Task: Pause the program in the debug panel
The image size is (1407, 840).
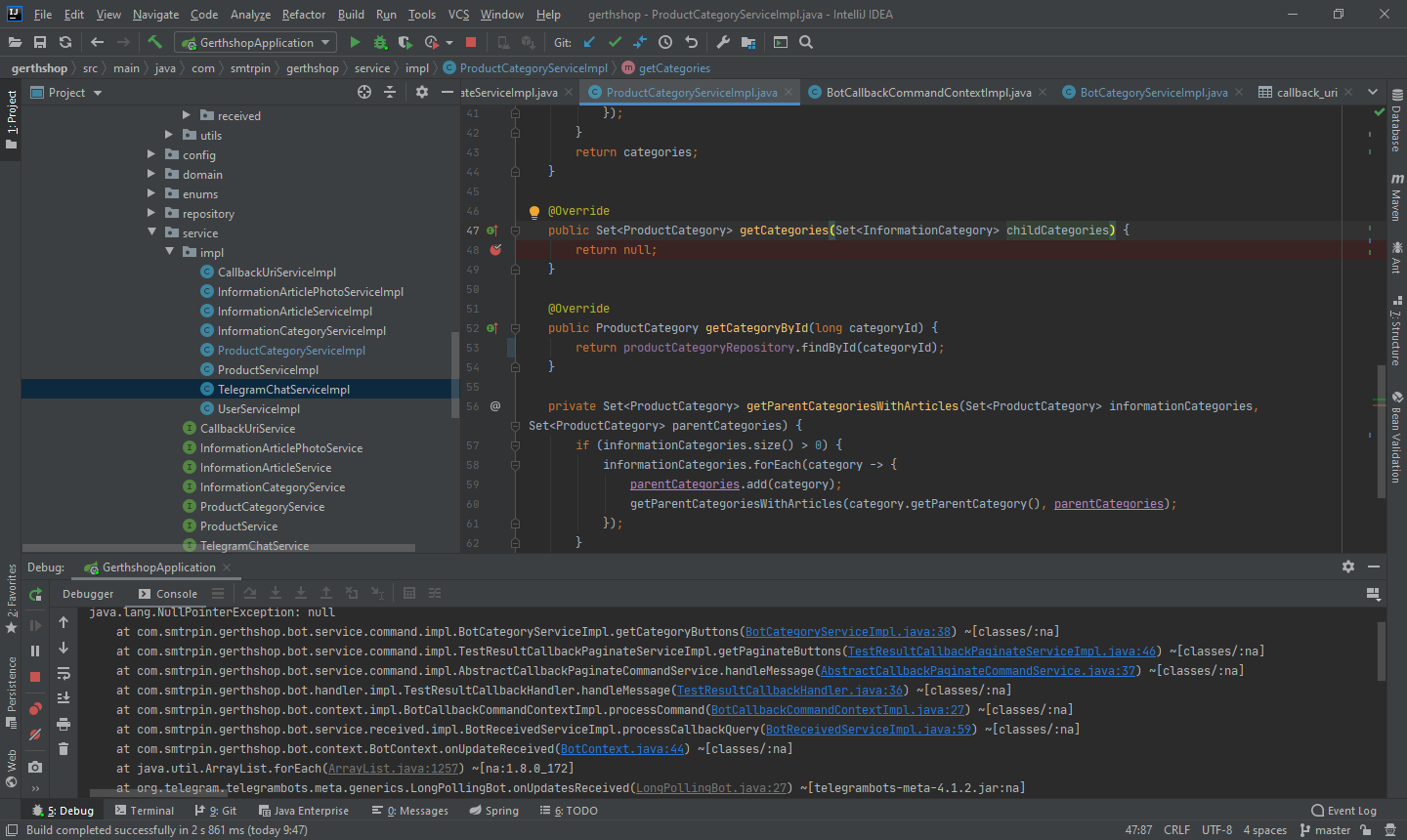Action: [35, 651]
